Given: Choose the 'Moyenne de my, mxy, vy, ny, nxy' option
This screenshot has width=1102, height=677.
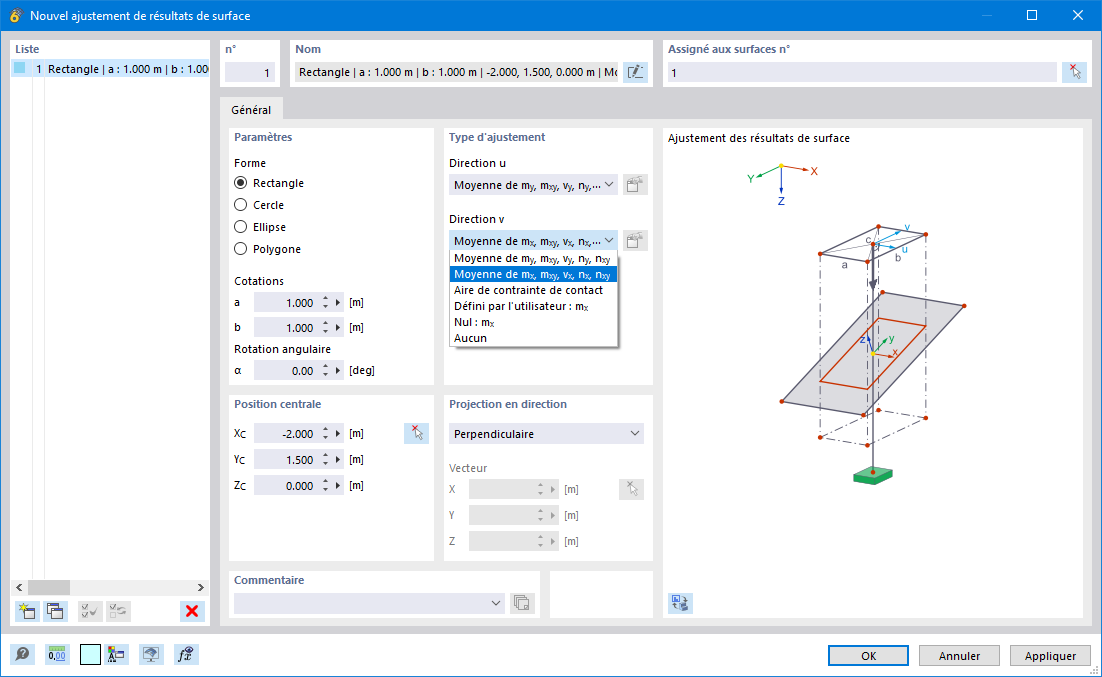Looking at the screenshot, I should (533, 259).
